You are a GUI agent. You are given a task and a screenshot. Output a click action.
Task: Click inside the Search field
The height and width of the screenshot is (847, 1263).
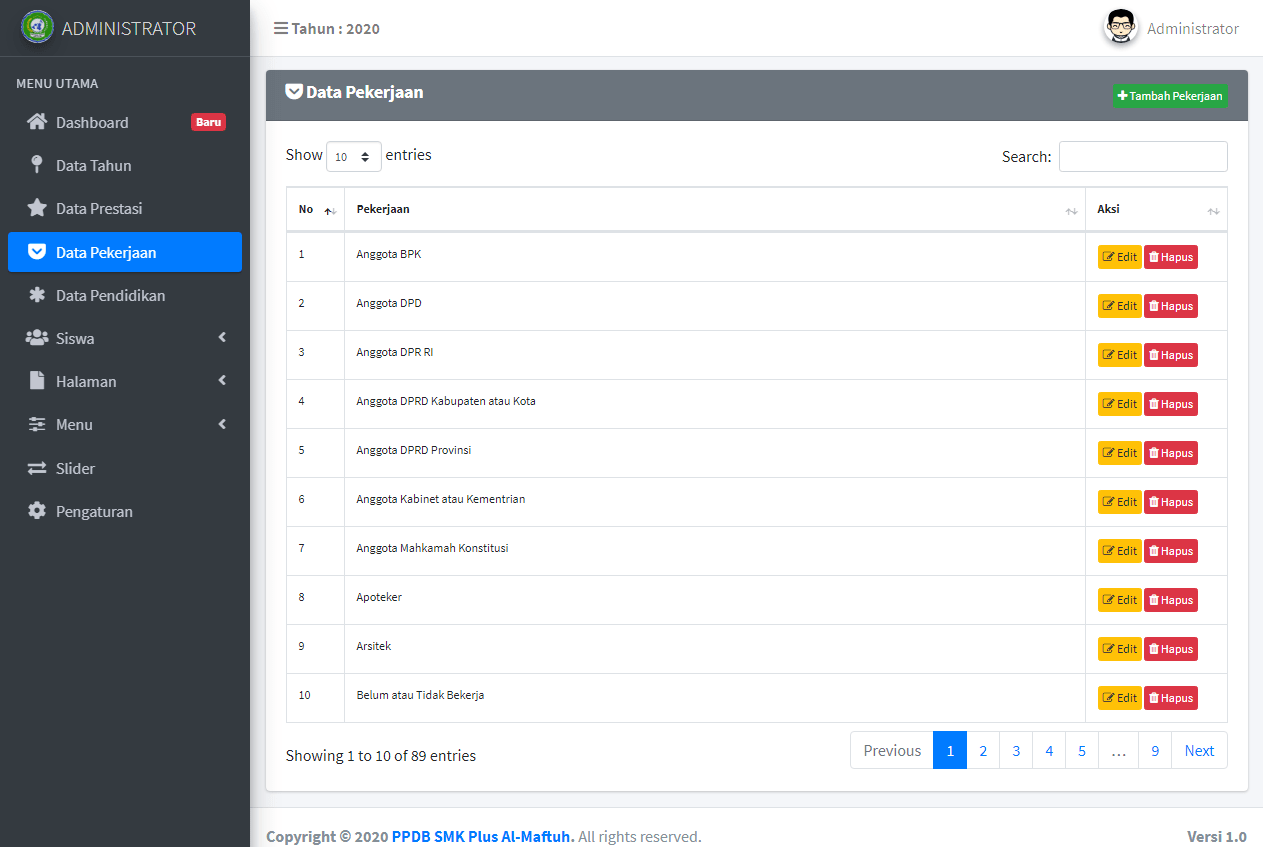[1143, 156]
